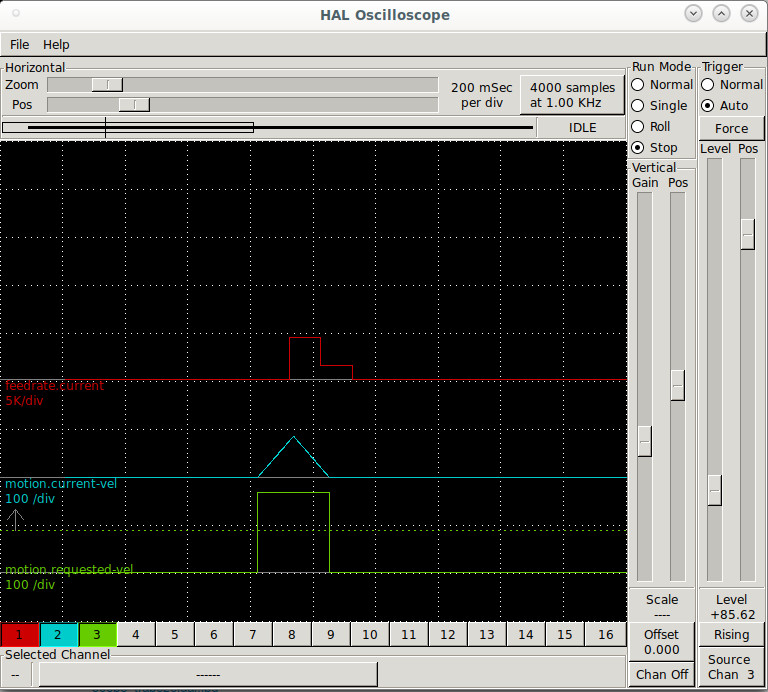Enable channel 16
Image resolution: width=768 pixels, height=692 pixels.
tap(606, 635)
